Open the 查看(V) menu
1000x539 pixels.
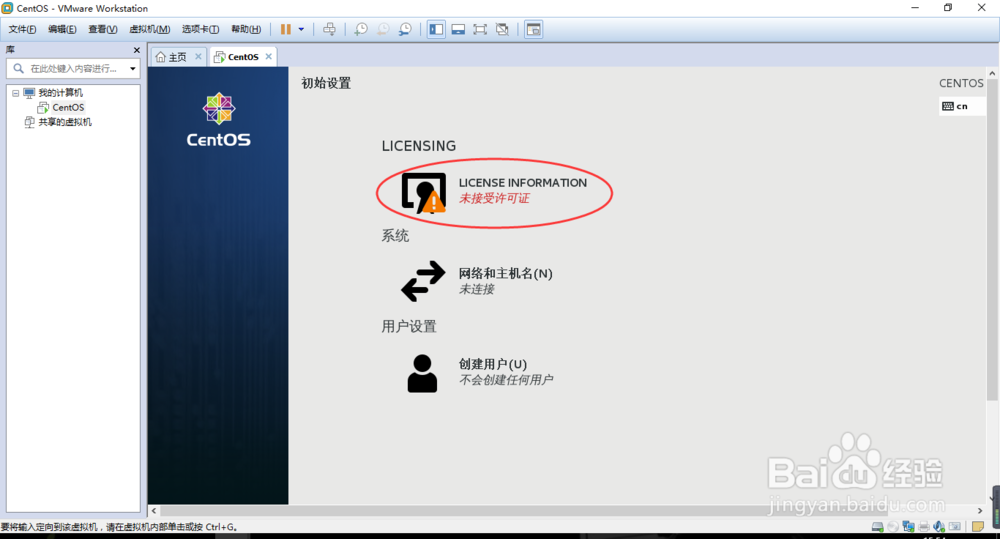click(103, 29)
